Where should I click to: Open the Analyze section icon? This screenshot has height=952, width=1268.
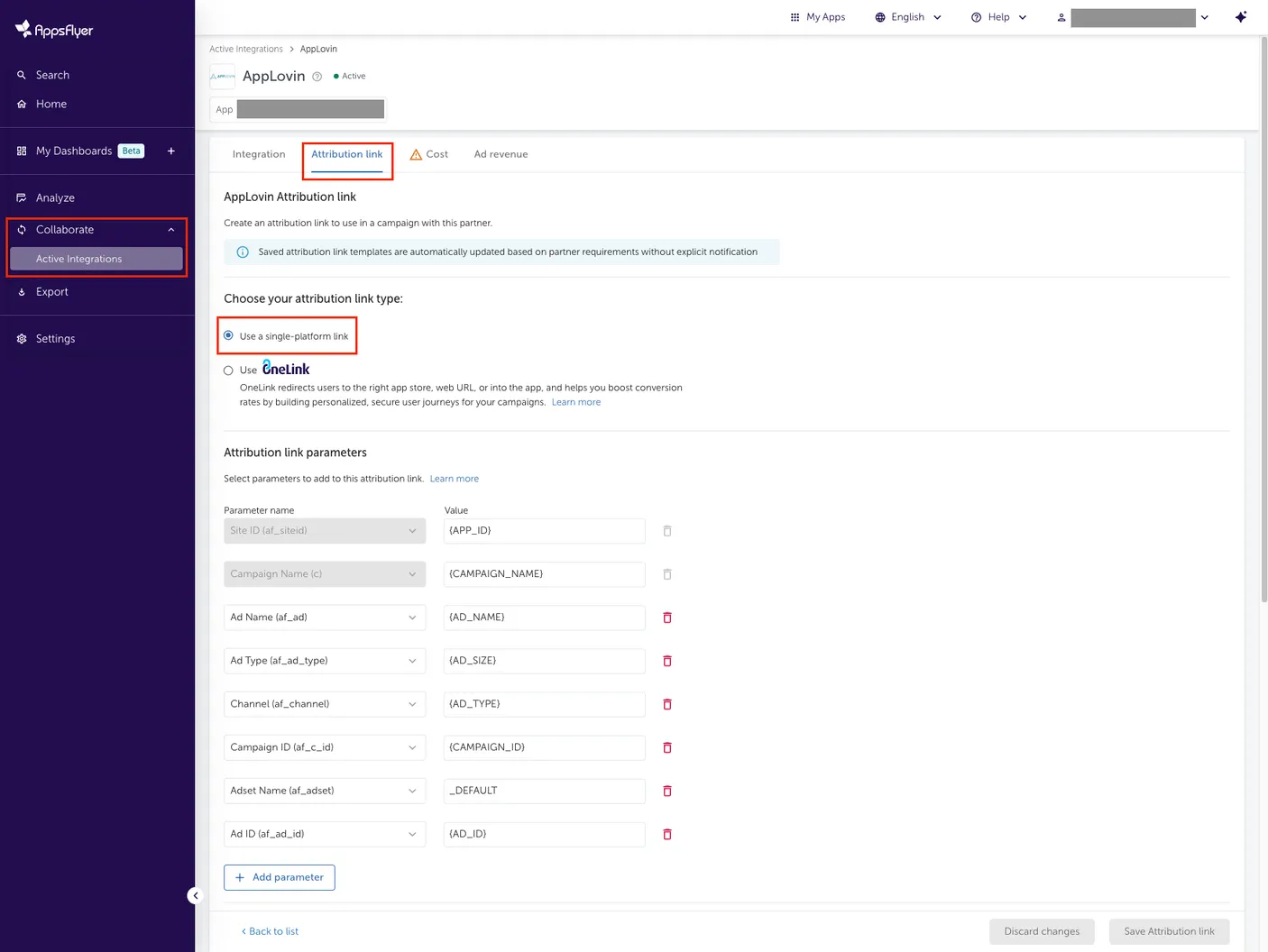(x=22, y=197)
